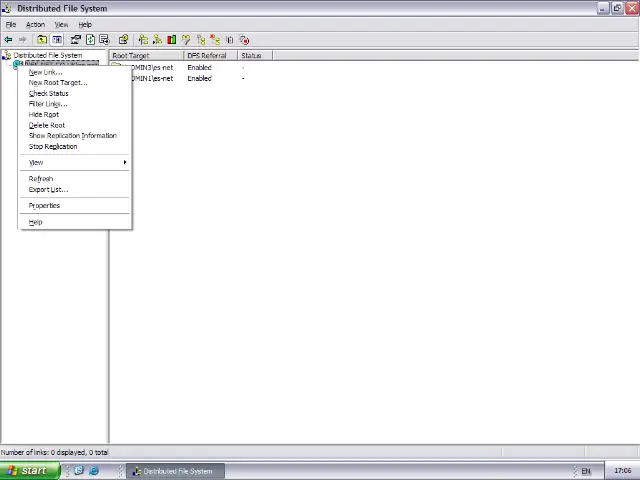
Task: Expand the View submenu in context menu
Action: (x=75, y=162)
